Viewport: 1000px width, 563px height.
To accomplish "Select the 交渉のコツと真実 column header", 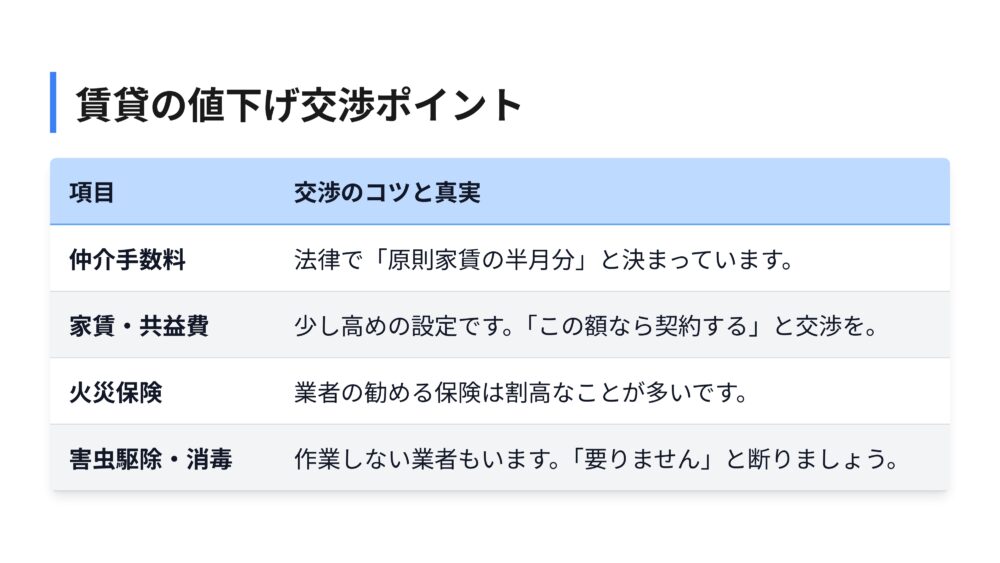I will tap(387, 192).
